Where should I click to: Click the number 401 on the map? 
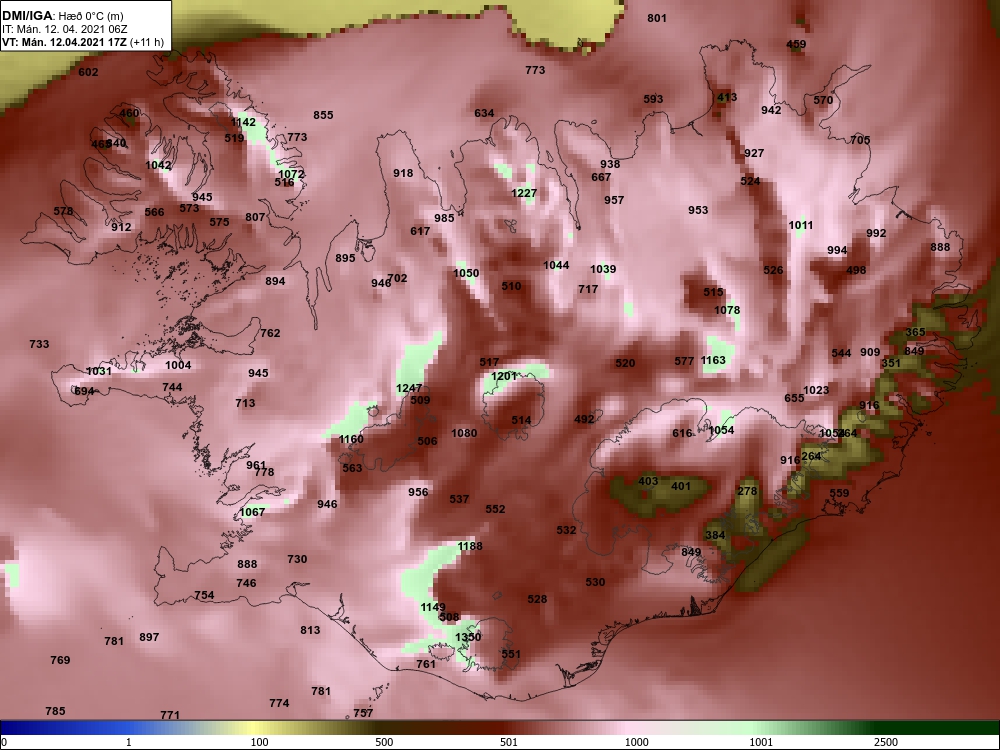[681, 487]
